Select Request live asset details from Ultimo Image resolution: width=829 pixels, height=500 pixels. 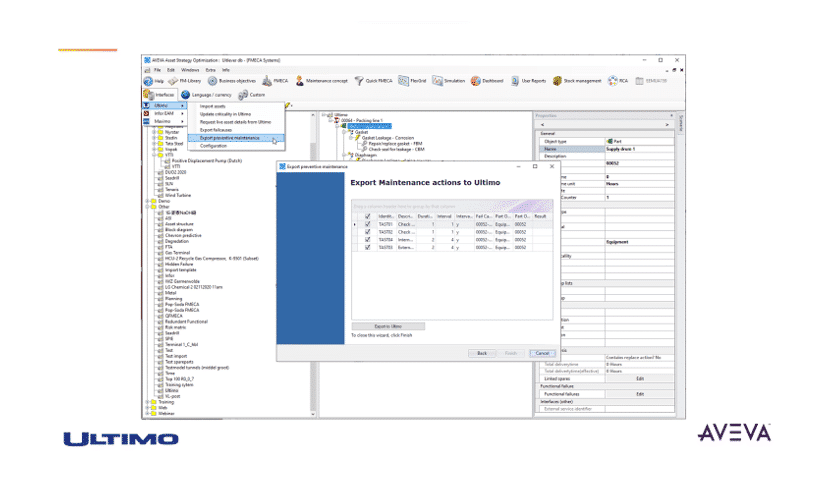tap(236, 122)
